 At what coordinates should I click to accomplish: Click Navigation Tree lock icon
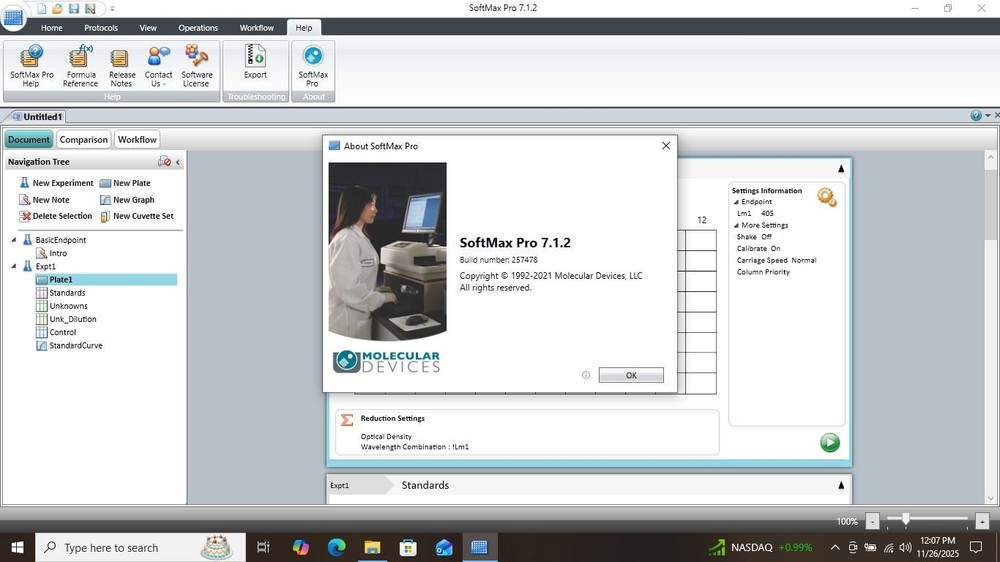(165, 161)
